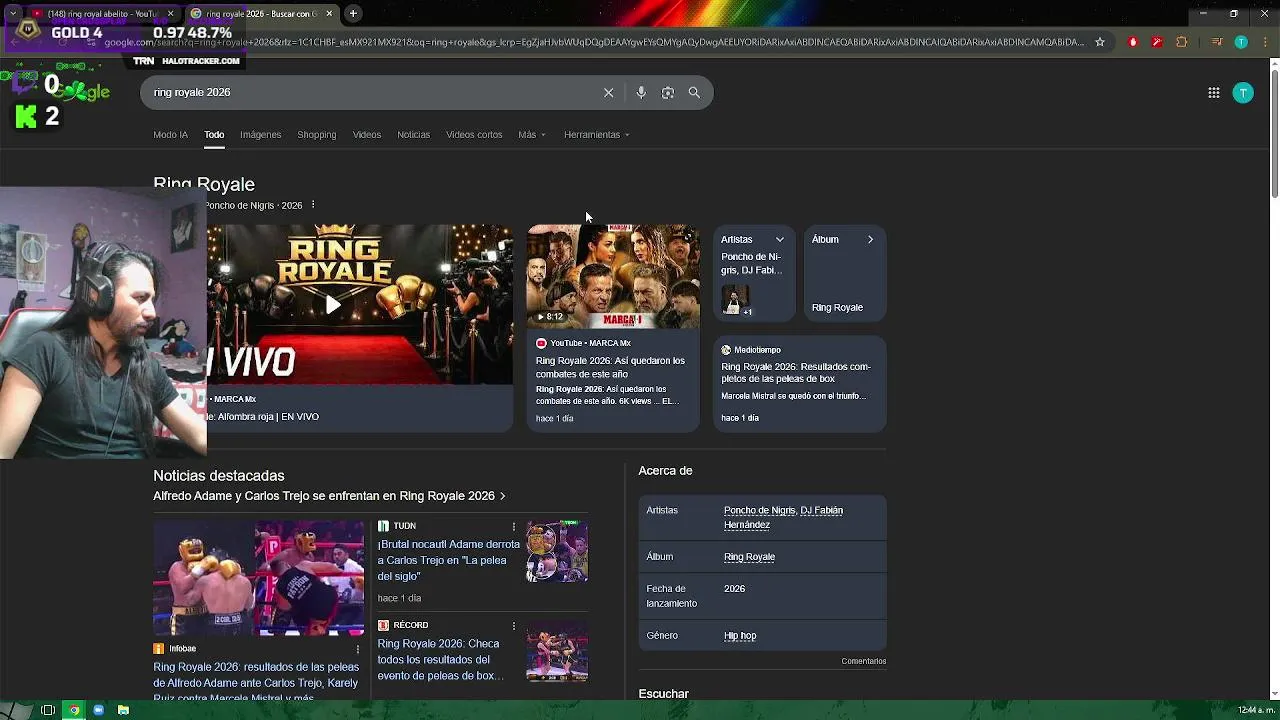Open the blue app icon in the taskbar

tap(98, 710)
